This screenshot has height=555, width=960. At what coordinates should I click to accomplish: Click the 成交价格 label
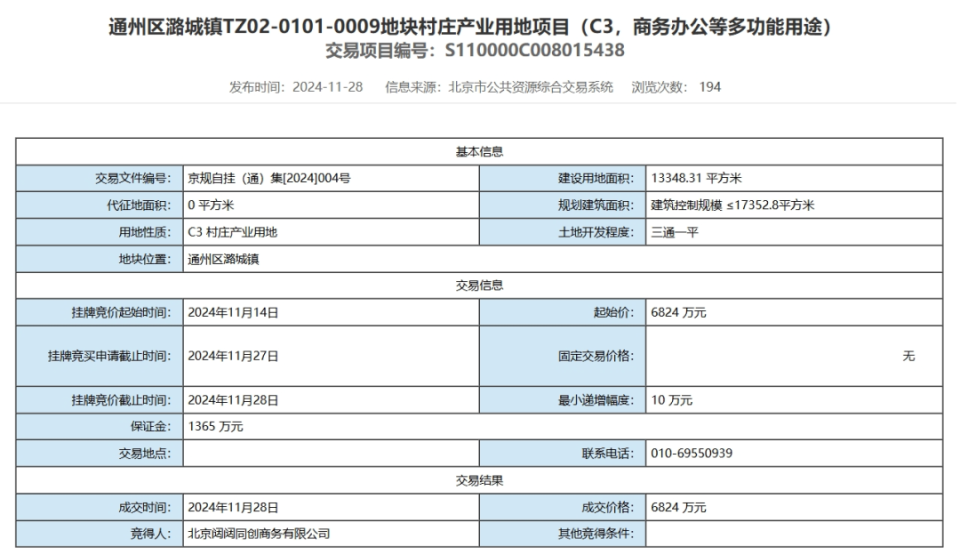click(x=607, y=507)
